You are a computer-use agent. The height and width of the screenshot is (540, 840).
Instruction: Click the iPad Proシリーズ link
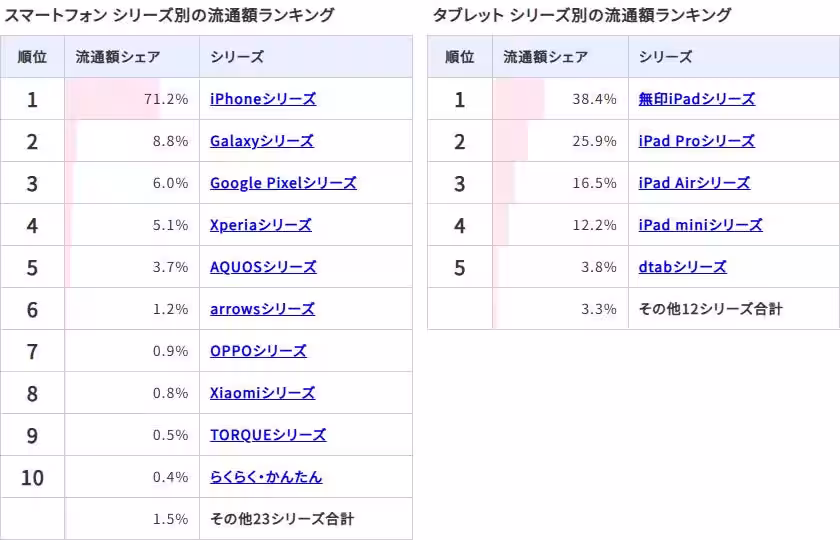coord(696,141)
